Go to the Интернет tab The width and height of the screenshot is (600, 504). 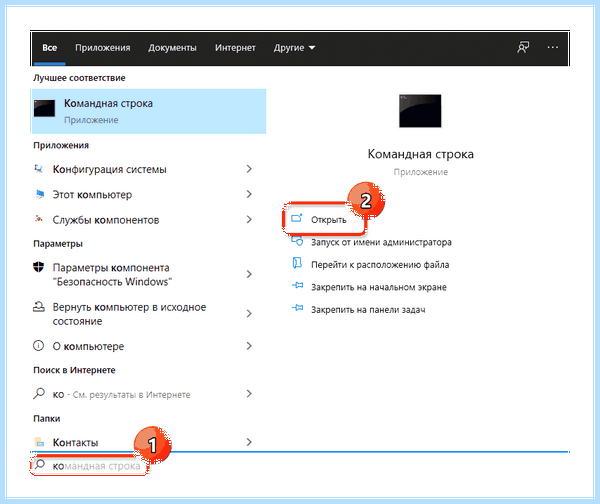(235, 48)
